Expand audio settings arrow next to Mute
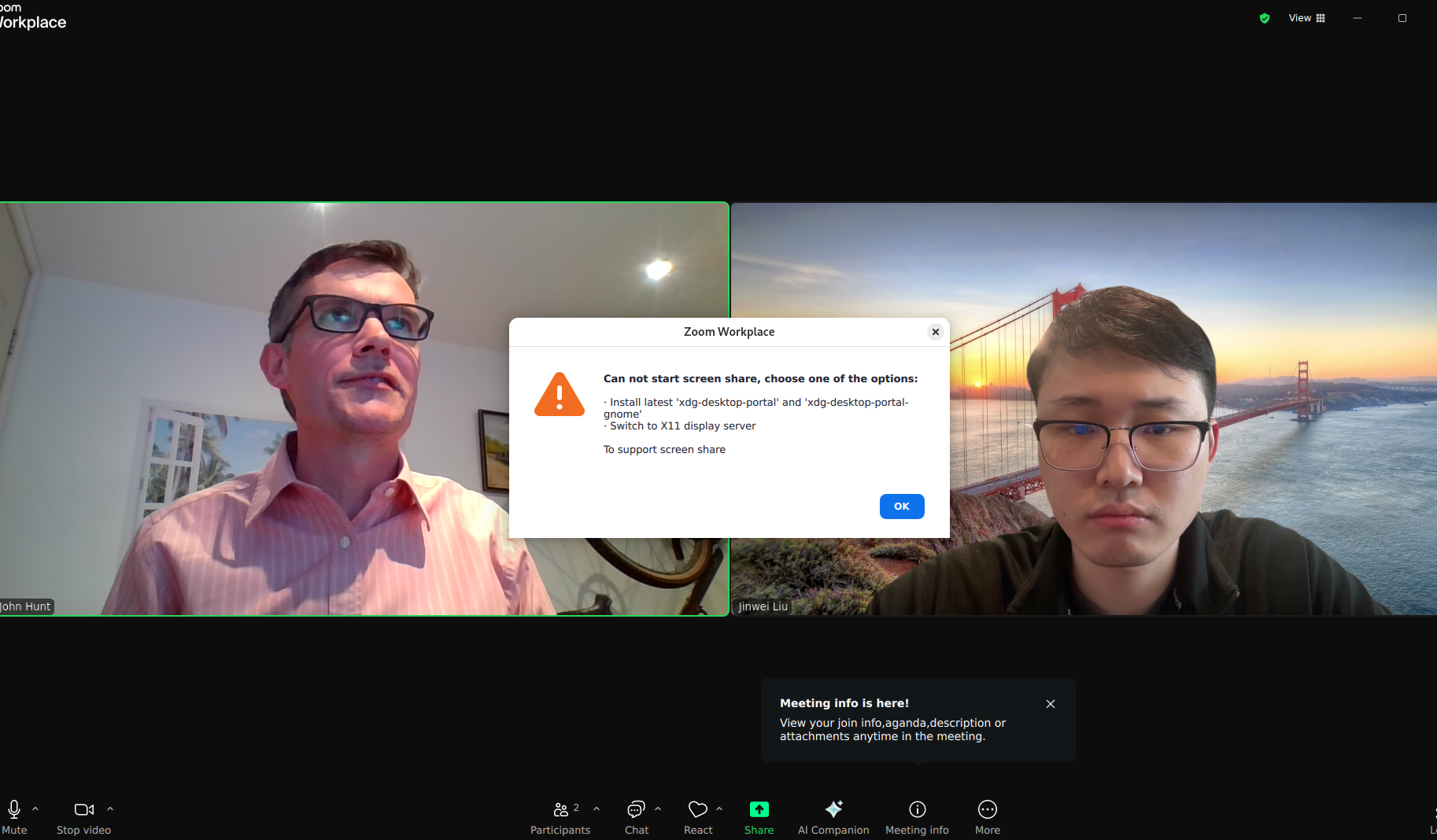 (35, 809)
